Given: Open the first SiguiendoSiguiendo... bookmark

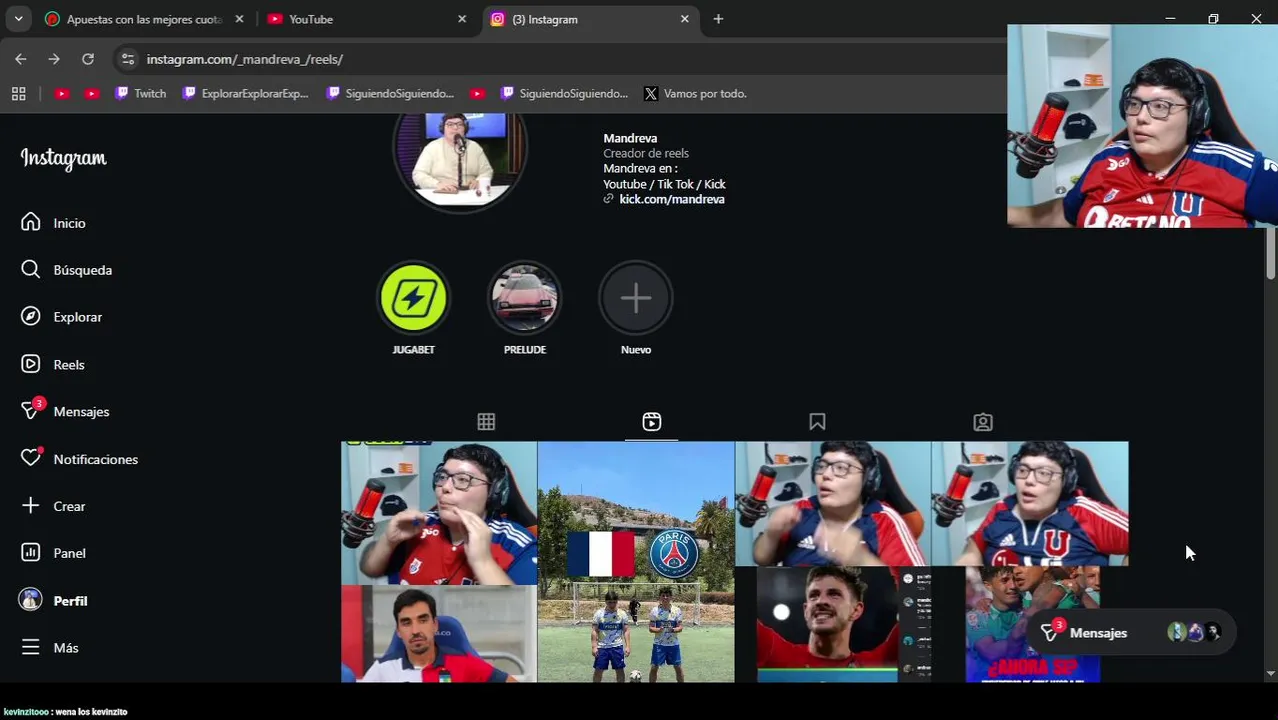Looking at the screenshot, I should click(390, 93).
